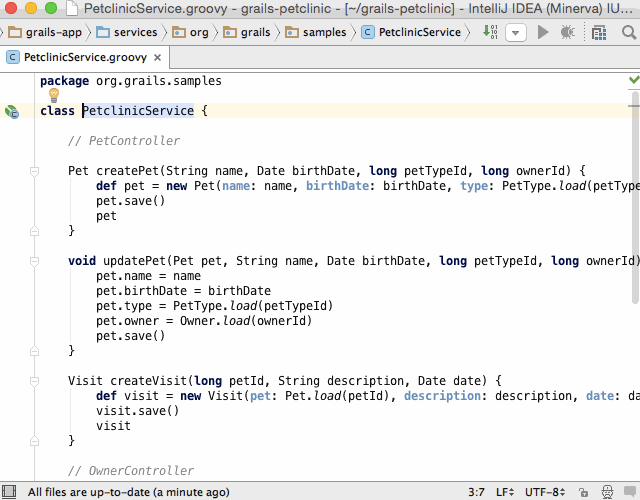This screenshot has height=500, width=640.
Task: Click the green inspection checkmark indicator
Action: (634, 80)
